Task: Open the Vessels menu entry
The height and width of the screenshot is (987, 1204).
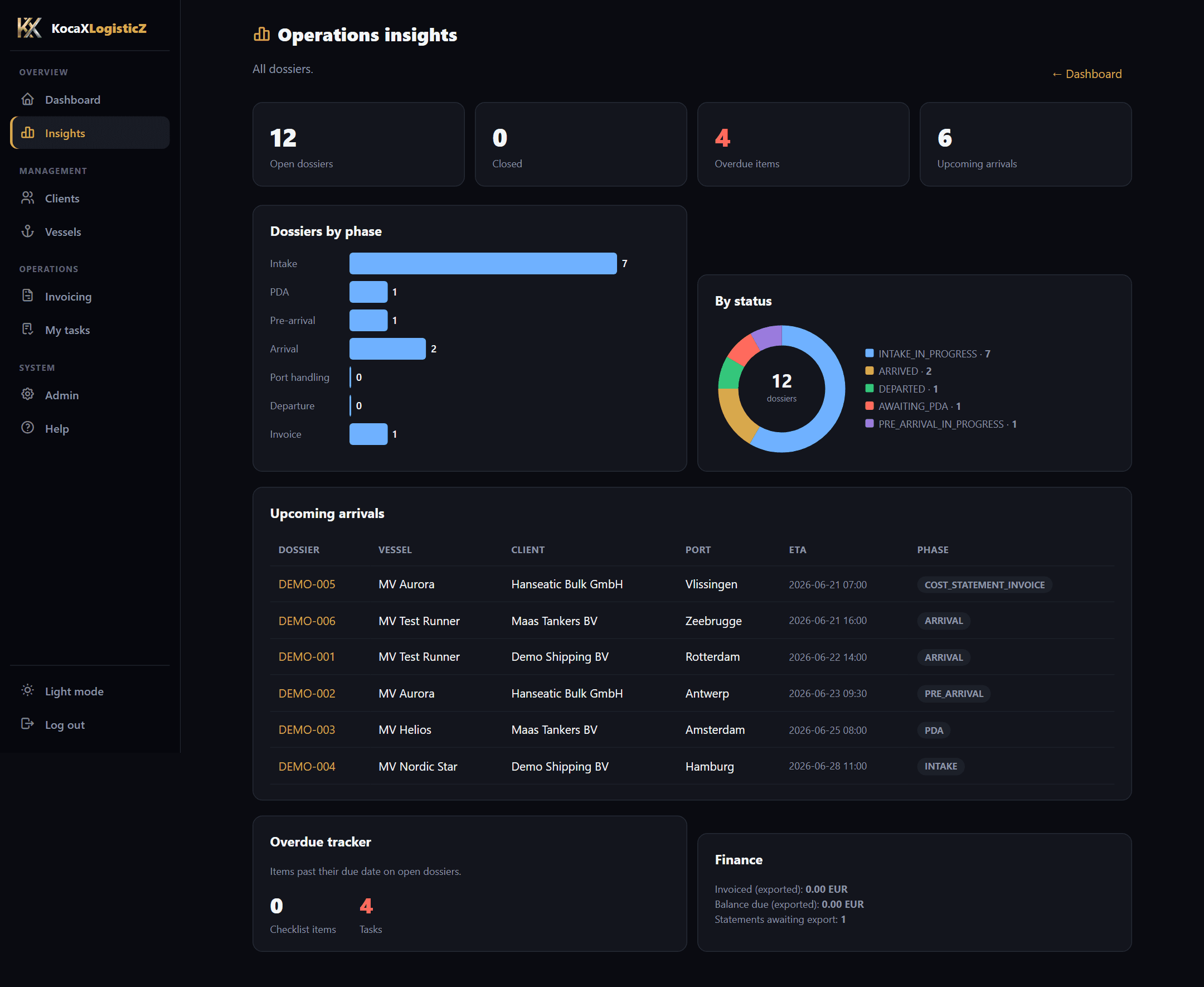Action: pyautogui.click(x=90, y=231)
